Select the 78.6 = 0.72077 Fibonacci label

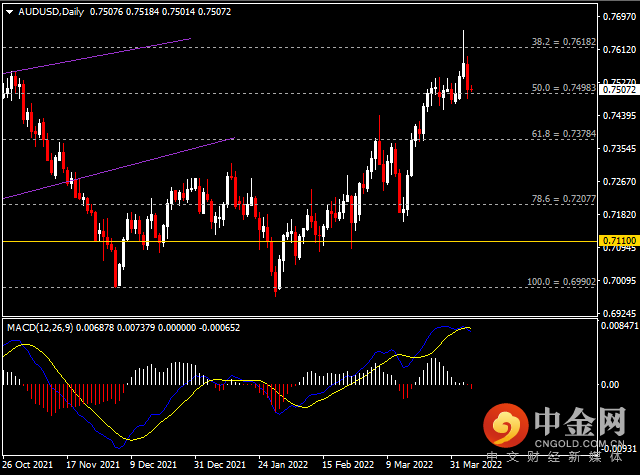(564, 199)
